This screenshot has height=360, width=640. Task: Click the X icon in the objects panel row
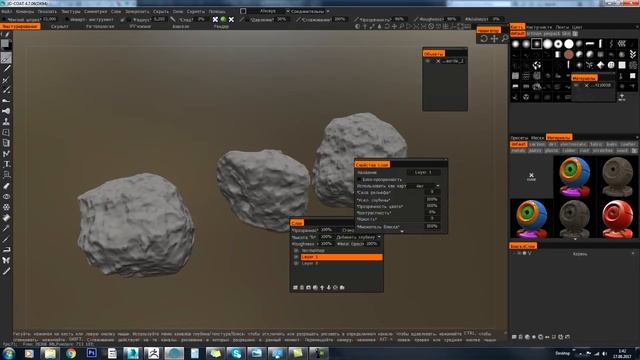coord(438,61)
